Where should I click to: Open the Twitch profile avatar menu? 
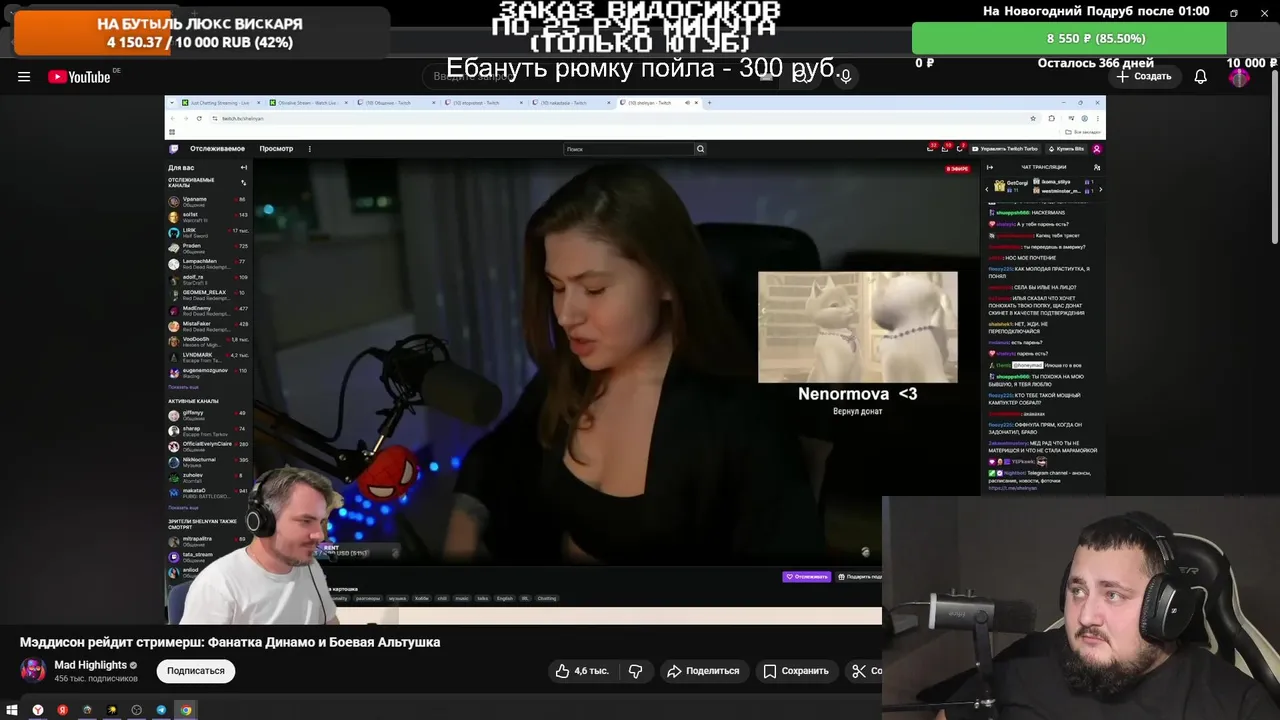(1097, 149)
